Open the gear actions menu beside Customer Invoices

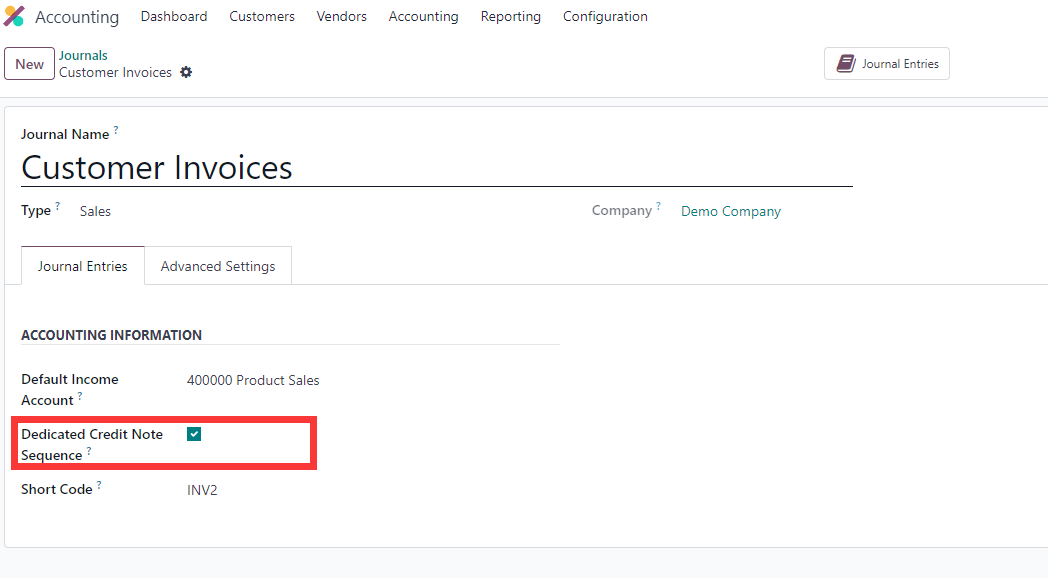click(x=186, y=72)
